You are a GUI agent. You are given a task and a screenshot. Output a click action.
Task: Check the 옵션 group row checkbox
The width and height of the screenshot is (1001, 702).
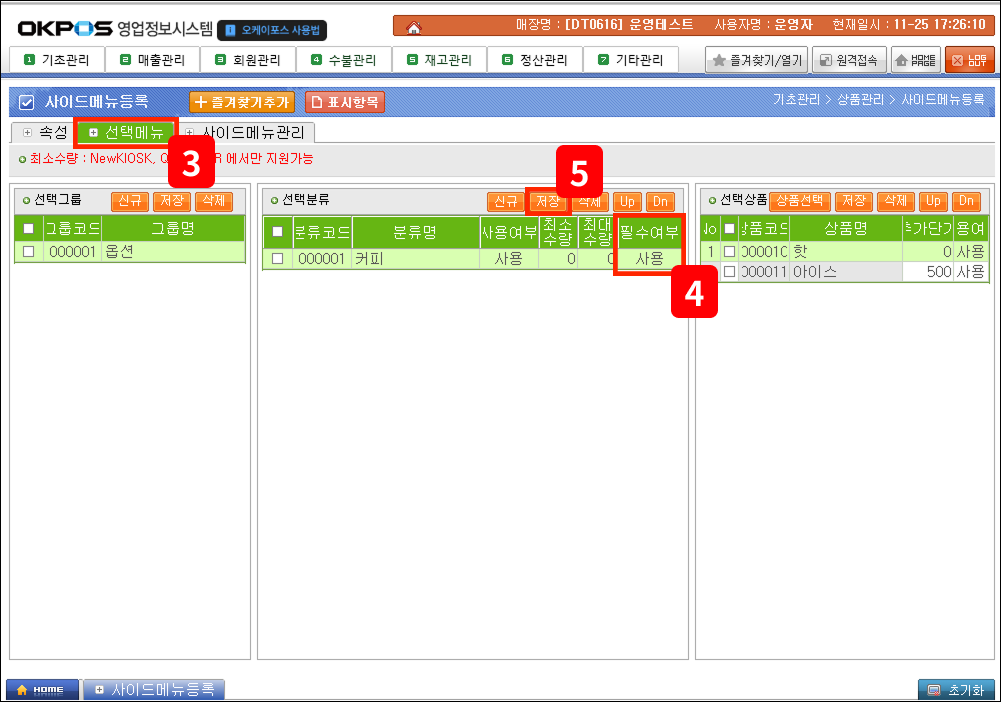coord(28,252)
